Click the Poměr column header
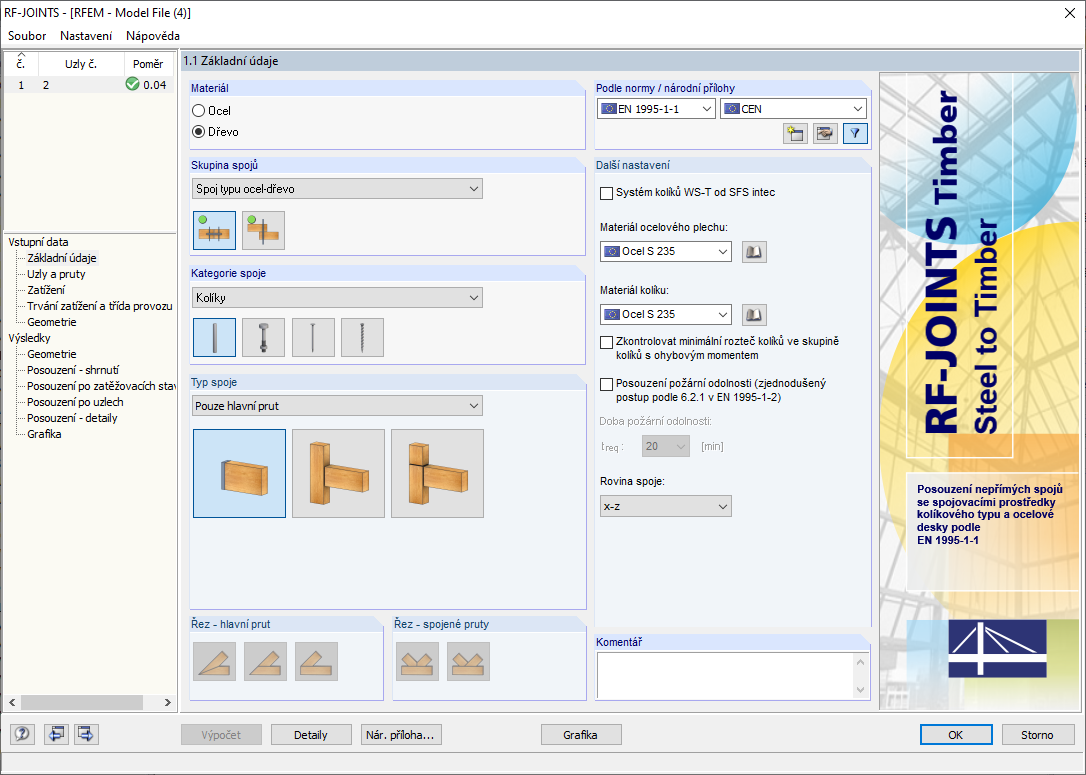 [148, 64]
